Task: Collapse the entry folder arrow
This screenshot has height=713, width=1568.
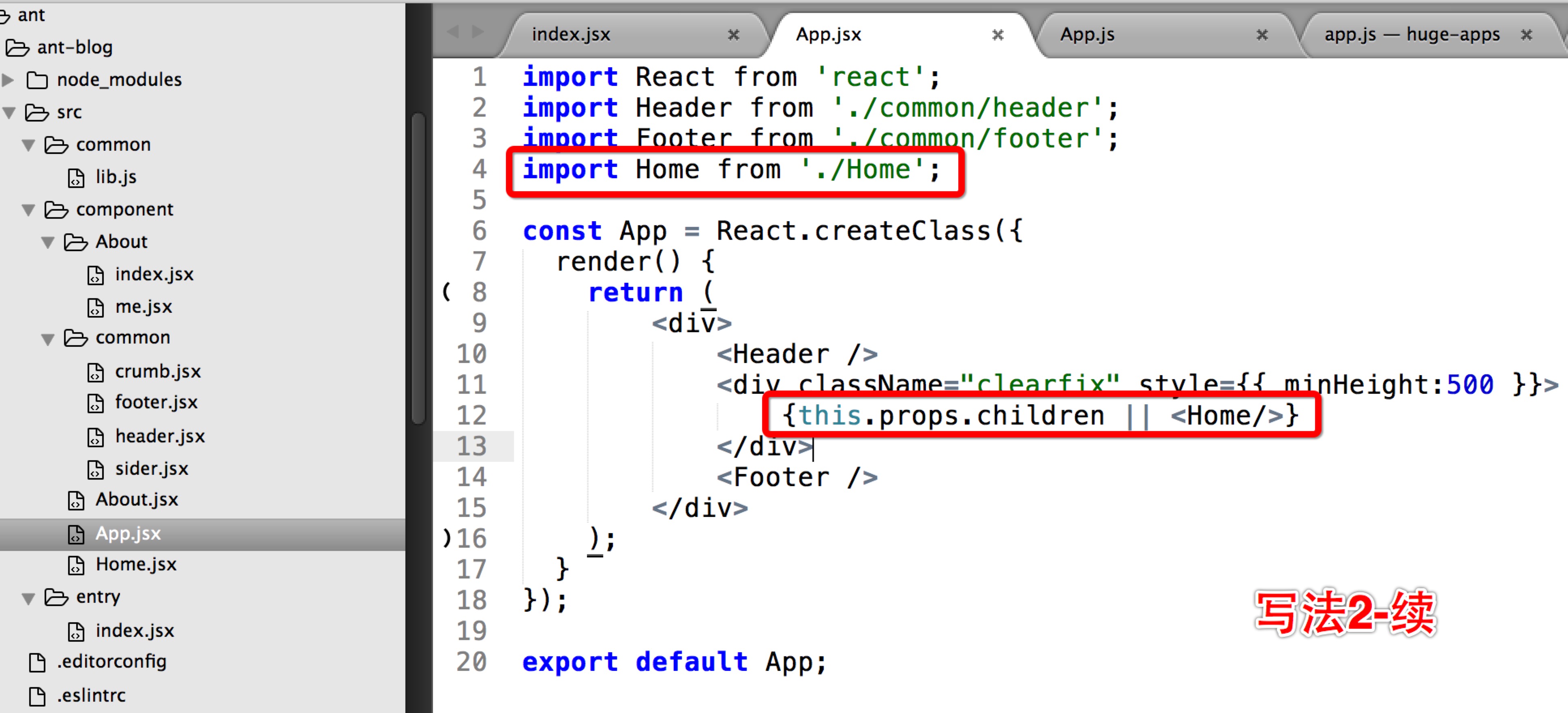Action: pyautogui.click(x=29, y=598)
